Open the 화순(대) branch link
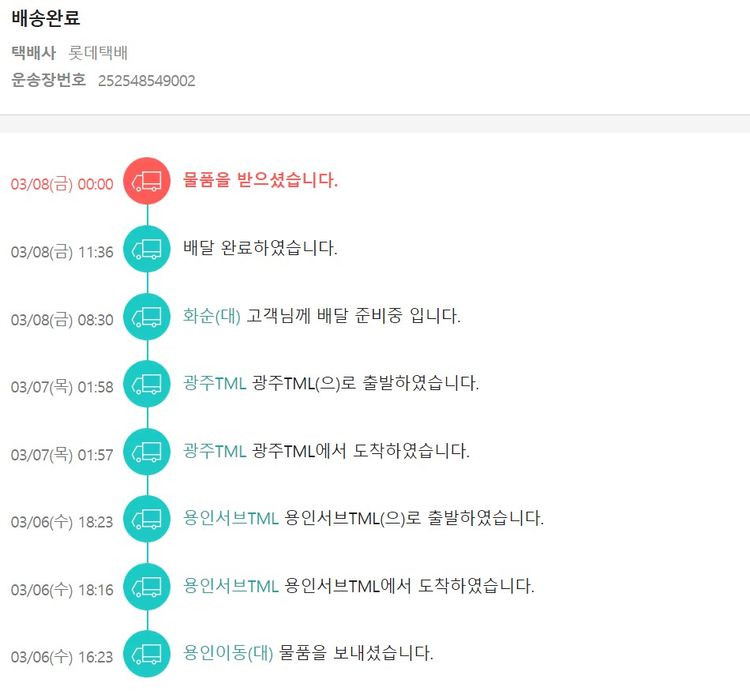The height and width of the screenshot is (691, 750). (x=212, y=316)
